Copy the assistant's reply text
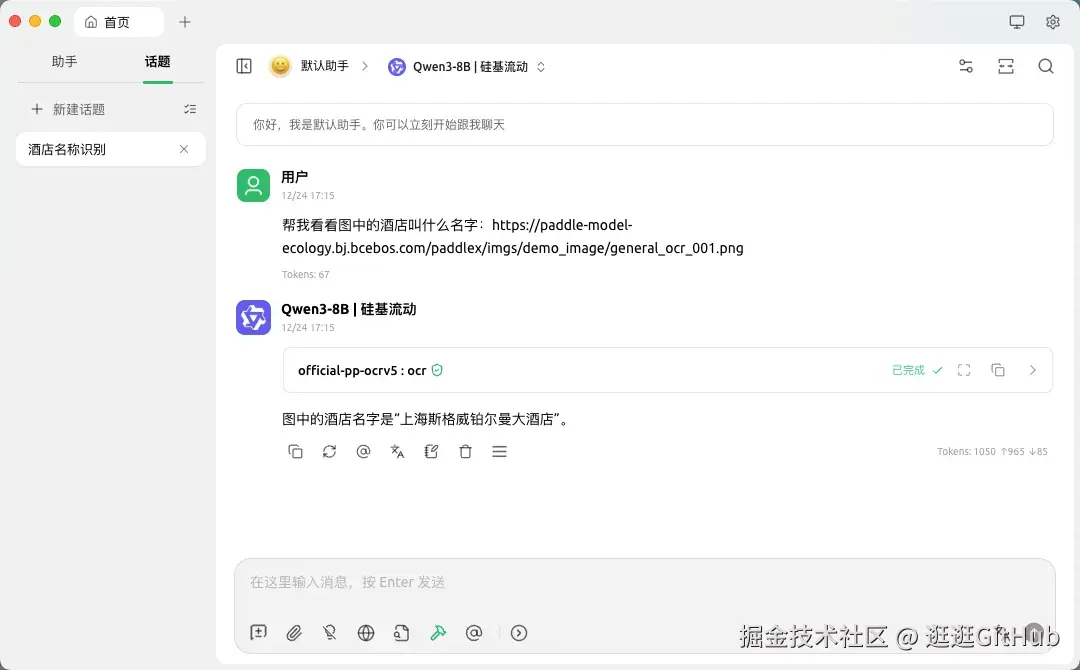Viewport: 1080px width, 670px height. [295, 451]
